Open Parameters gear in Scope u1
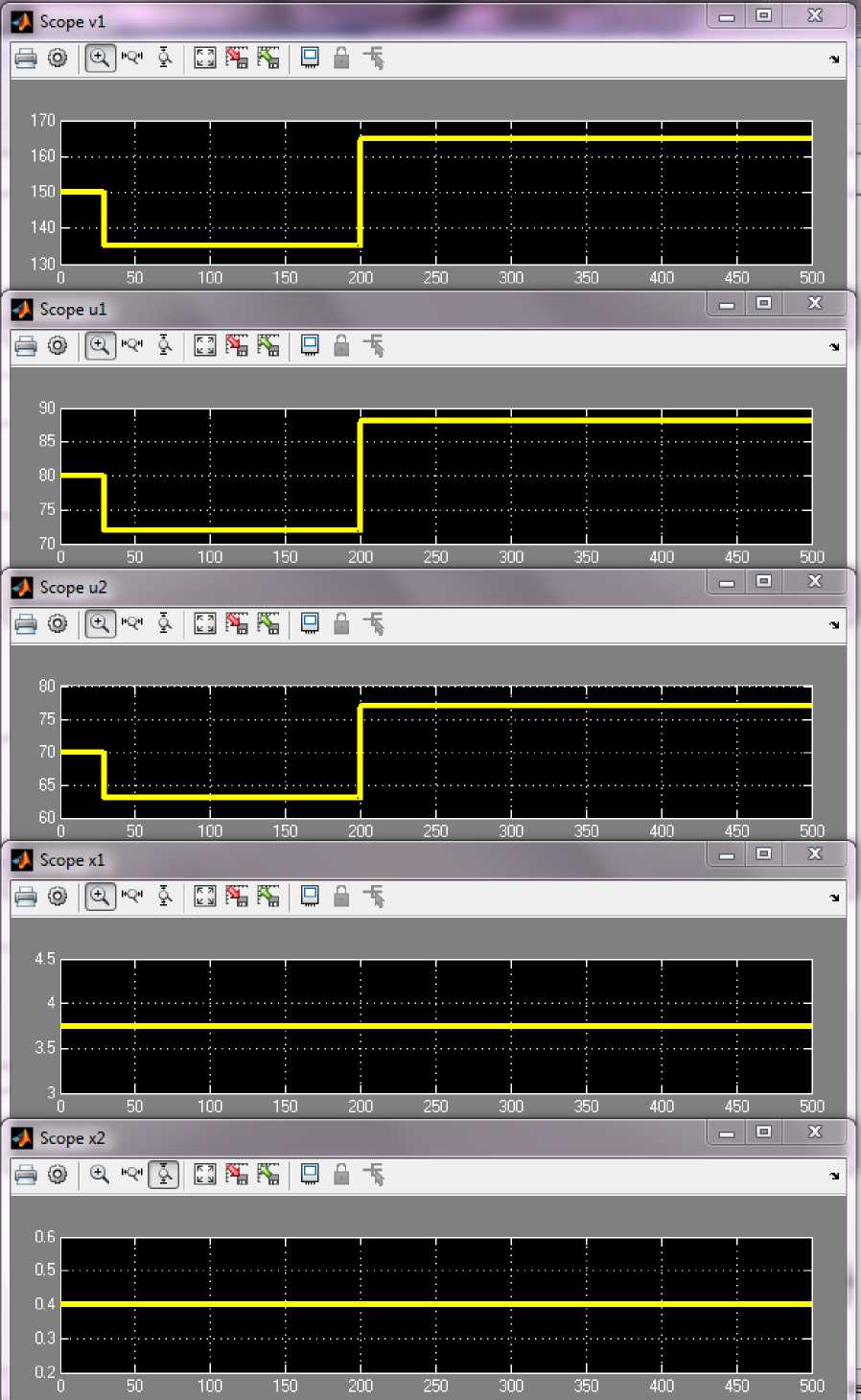 [58, 346]
